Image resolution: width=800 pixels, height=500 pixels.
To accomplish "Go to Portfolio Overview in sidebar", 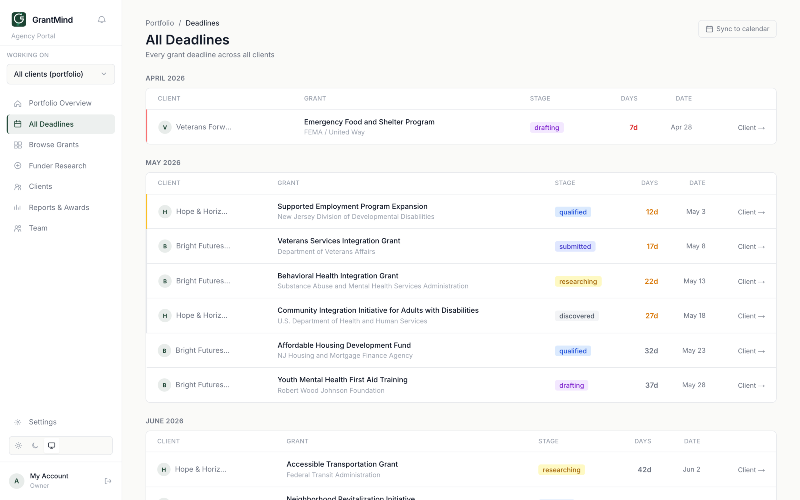I will (61, 103).
